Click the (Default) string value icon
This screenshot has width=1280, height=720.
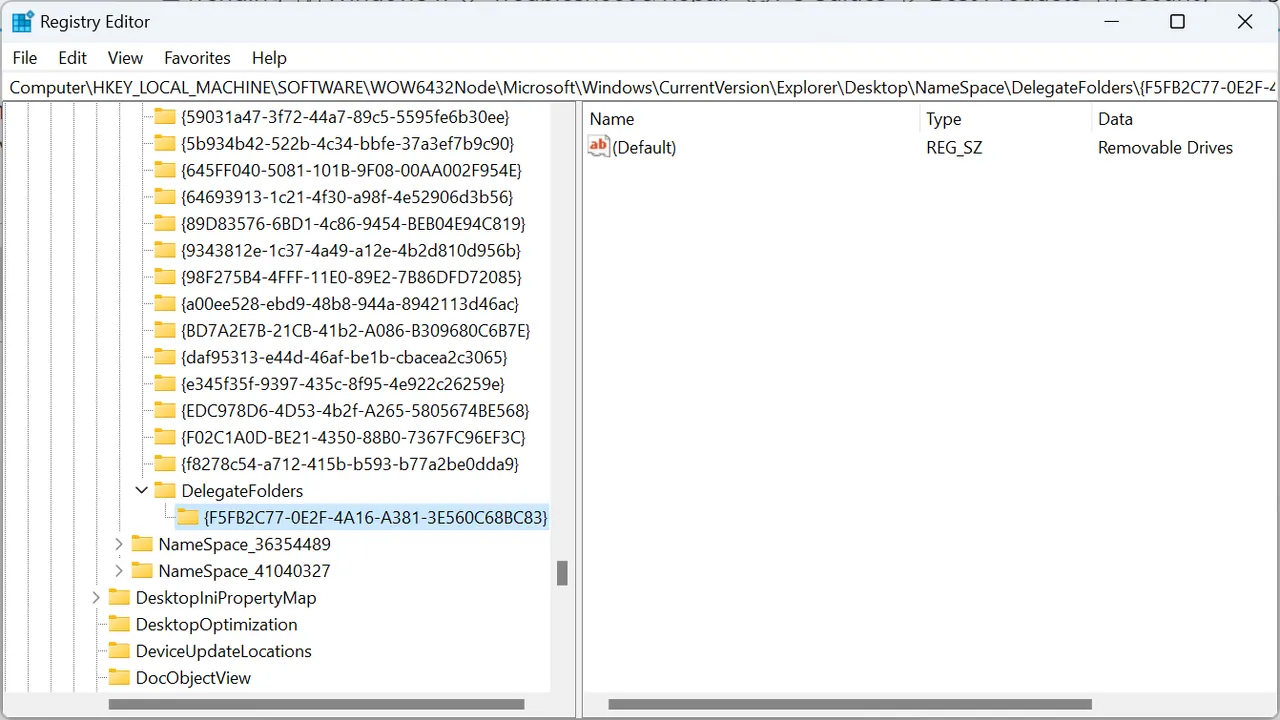[x=599, y=147]
